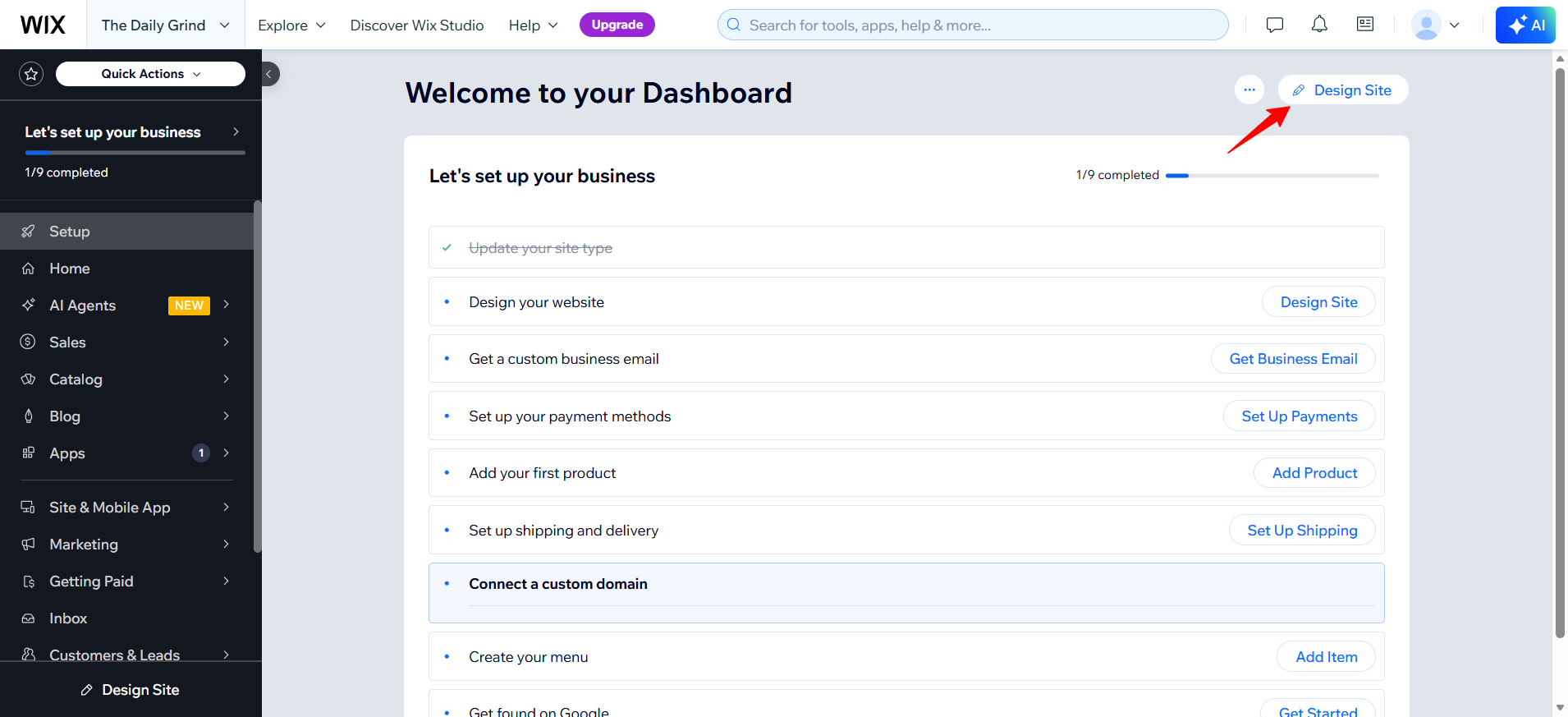Image resolution: width=1568 pixels, height=717 pixels.
Task: Click the Catalog icon in sidebar
Action: click(x=28, y=379)
